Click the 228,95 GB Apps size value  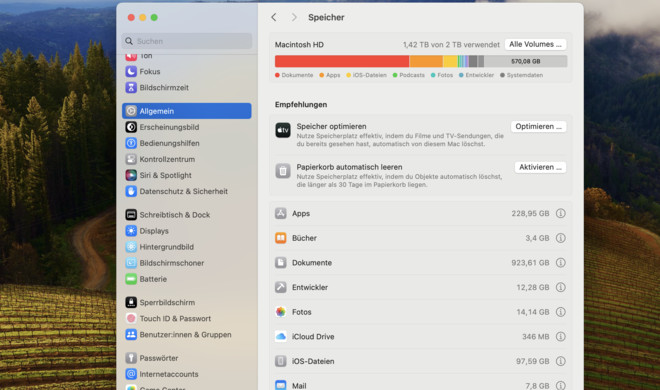(x=530, y=213)
